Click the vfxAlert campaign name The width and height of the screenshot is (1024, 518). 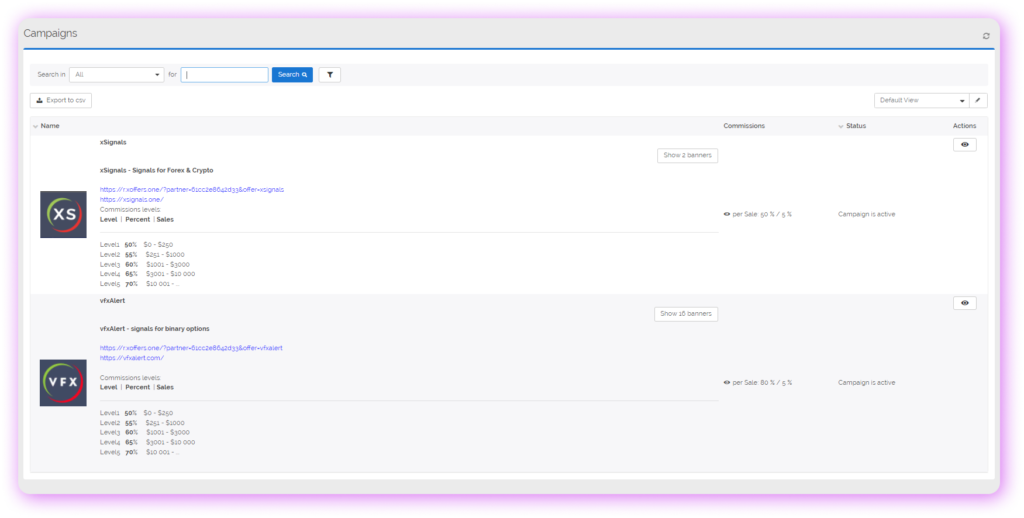[112, 300]
